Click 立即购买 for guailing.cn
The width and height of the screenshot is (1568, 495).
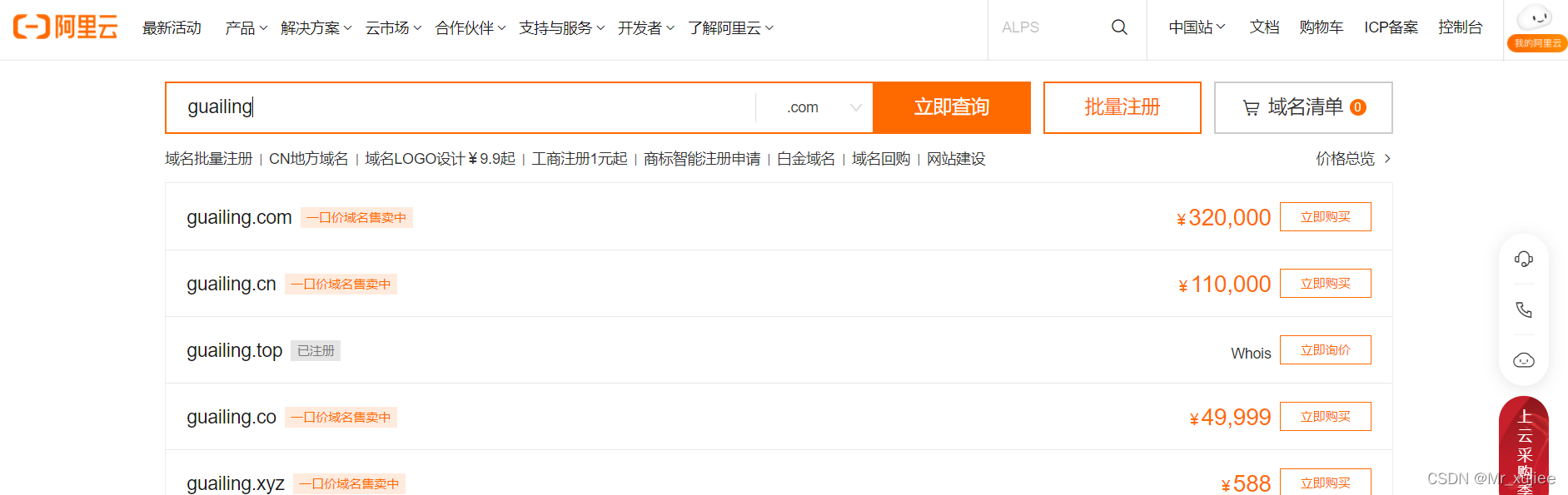[x=1325, y=284]
